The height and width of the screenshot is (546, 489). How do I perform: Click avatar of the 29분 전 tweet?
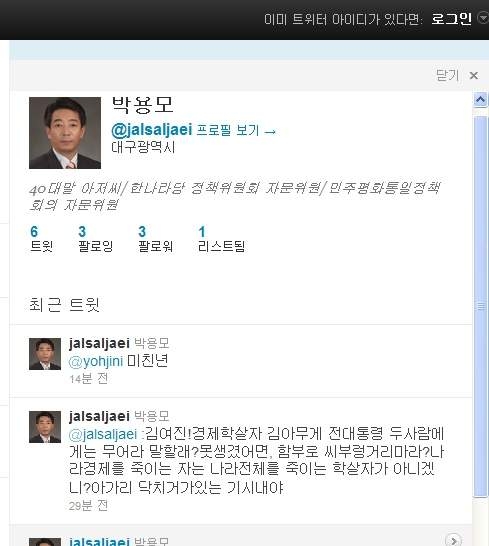click(45, 427)
